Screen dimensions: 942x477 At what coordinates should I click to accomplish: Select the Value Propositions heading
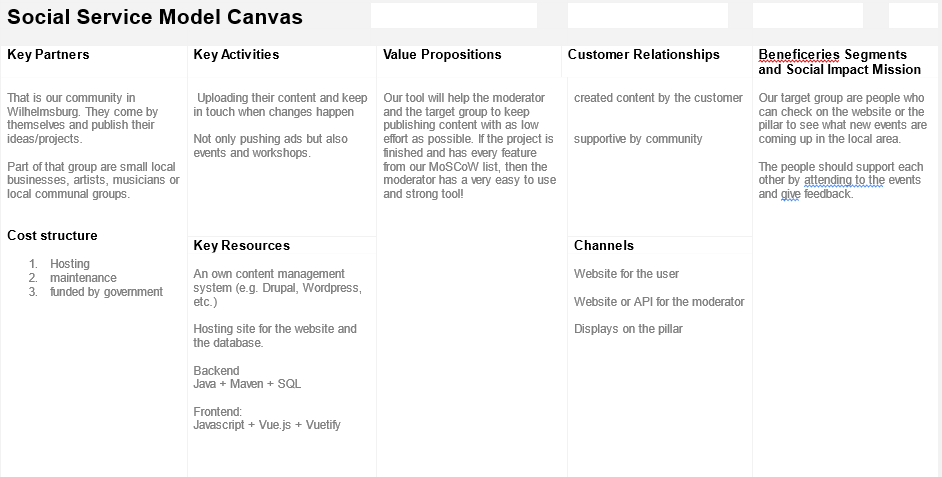coord(442,55)
